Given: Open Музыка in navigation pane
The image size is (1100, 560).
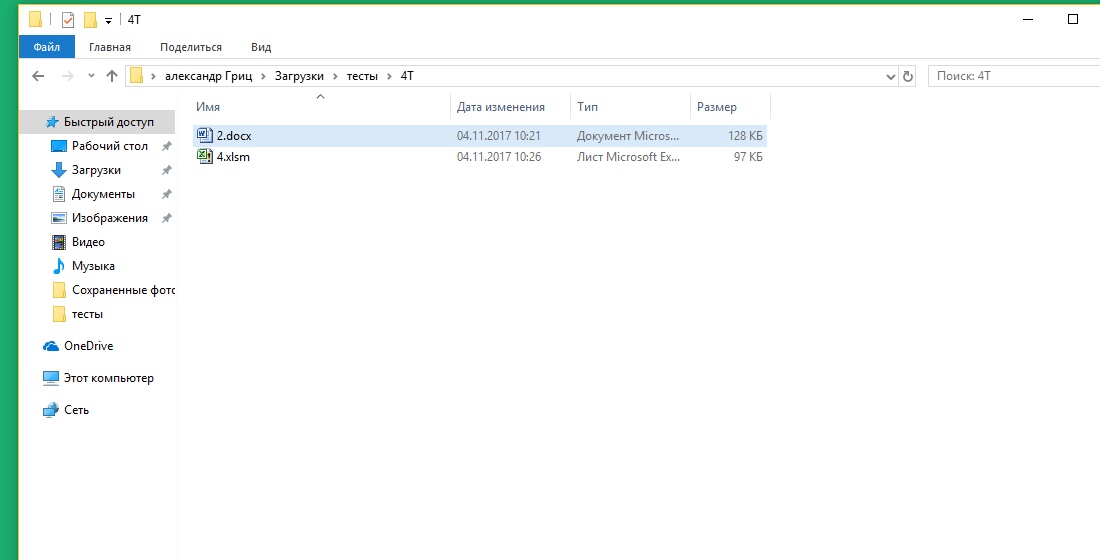Looking at the screenshot, I should [93, 265].
